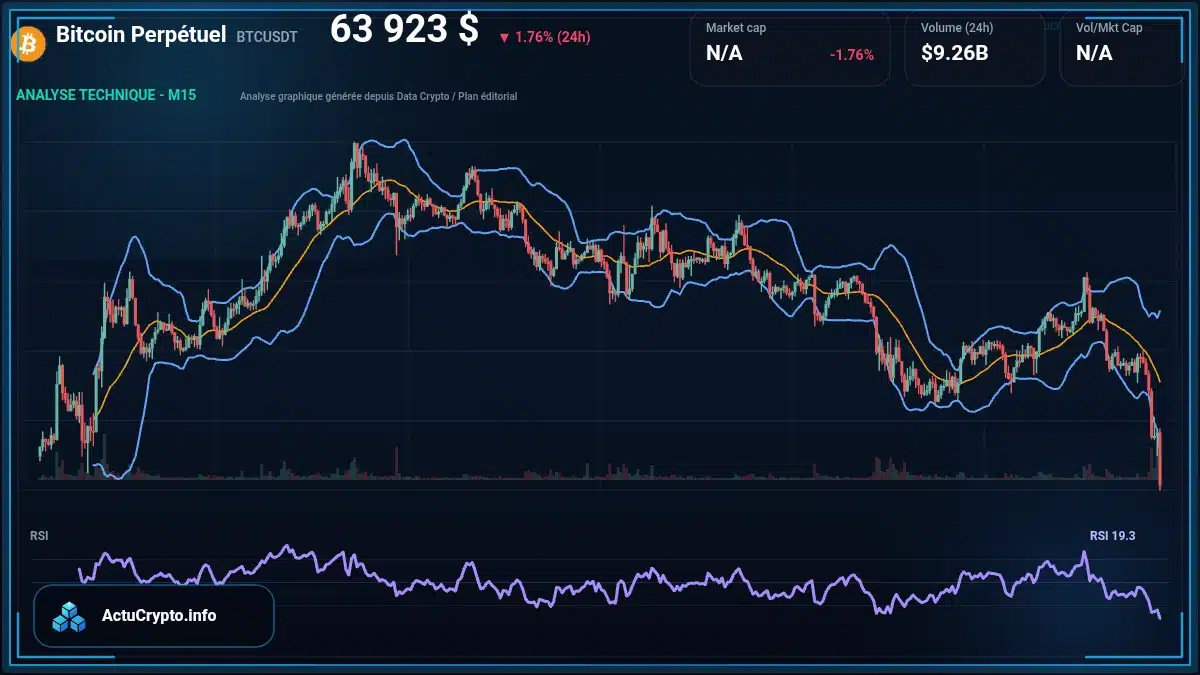Click the RSI 19.3 reading
Viewport: 1200px width, 675px height.
tap(1112, 536)
